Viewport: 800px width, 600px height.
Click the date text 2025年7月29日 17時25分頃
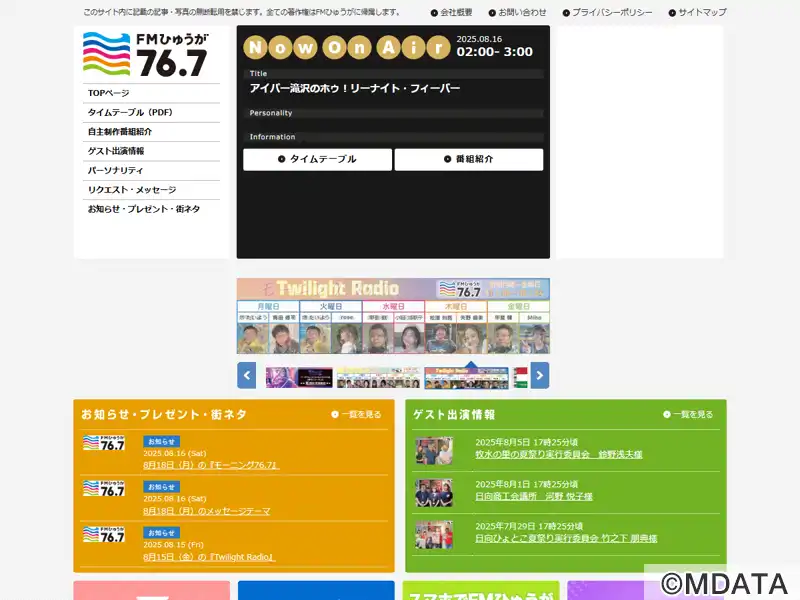pos(529,526)
